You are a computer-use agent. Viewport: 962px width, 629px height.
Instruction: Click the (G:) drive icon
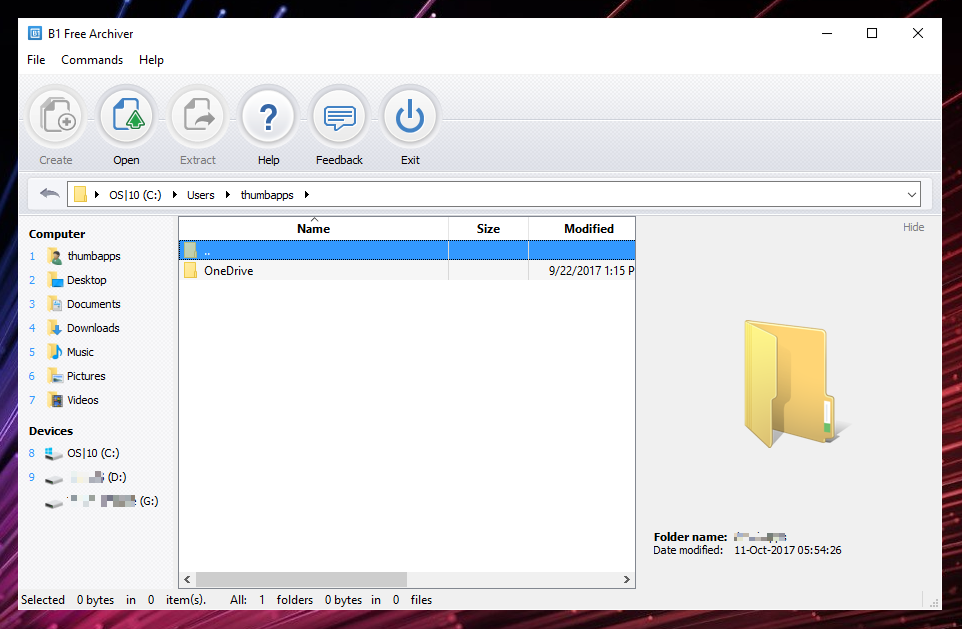[53, 503]
